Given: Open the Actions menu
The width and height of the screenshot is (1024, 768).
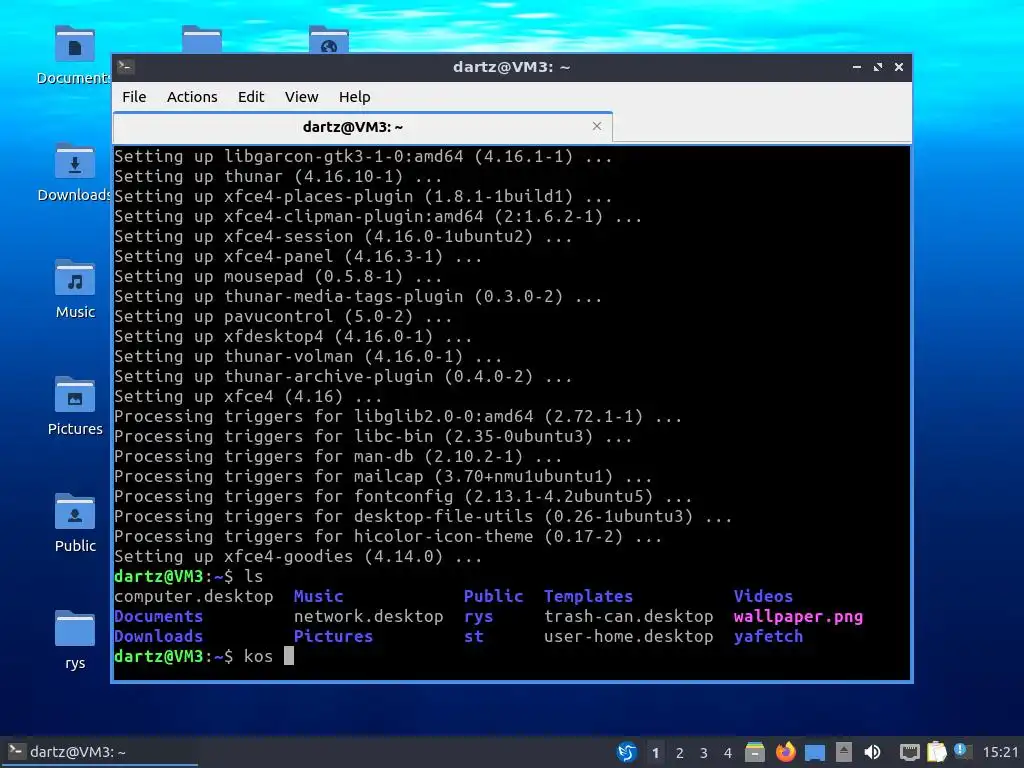Looking at the screenshot, I should click(192, 97).
